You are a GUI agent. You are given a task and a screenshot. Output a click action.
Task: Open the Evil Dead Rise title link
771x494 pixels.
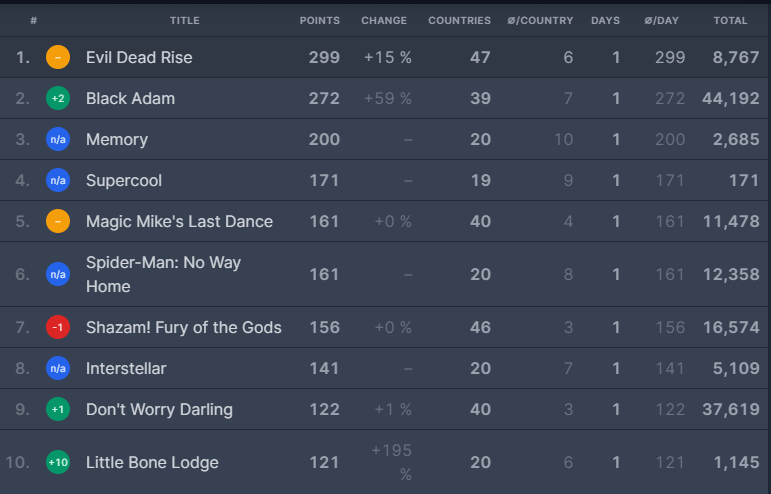[x=139, y=58]
